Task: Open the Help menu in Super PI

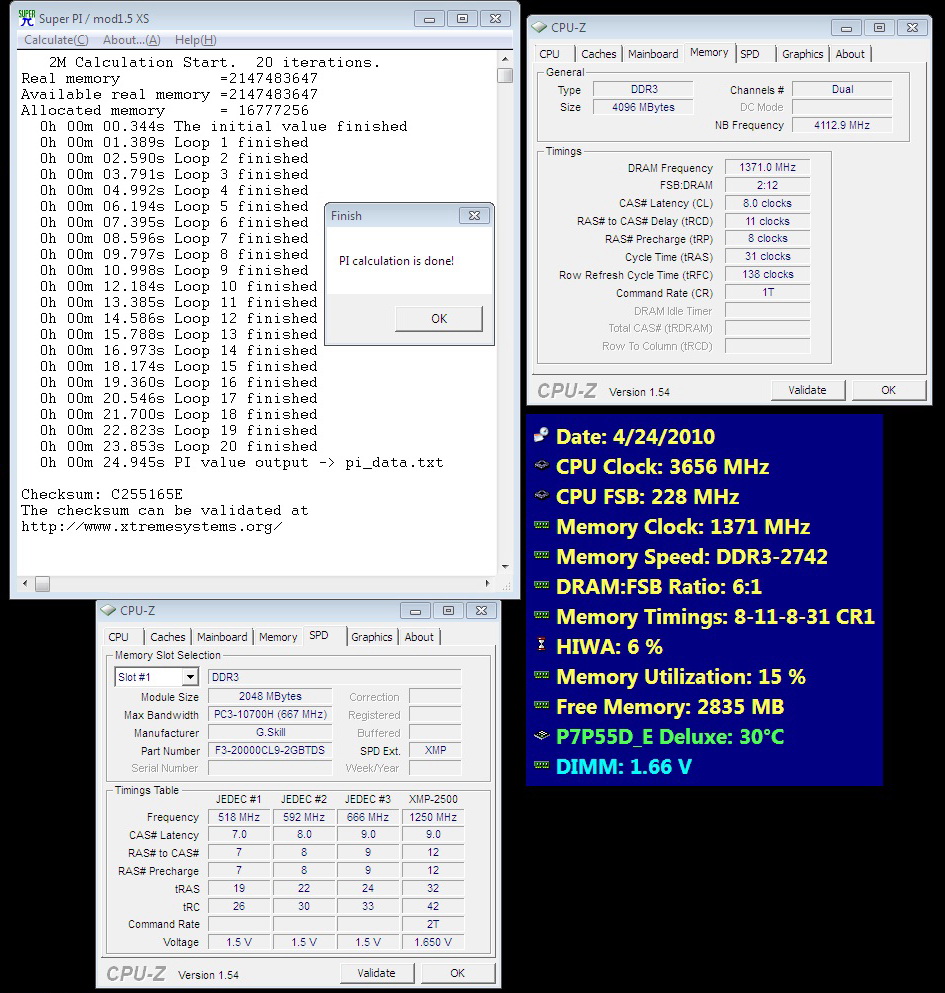Action: pyautogui.click(x=196, y=40)
